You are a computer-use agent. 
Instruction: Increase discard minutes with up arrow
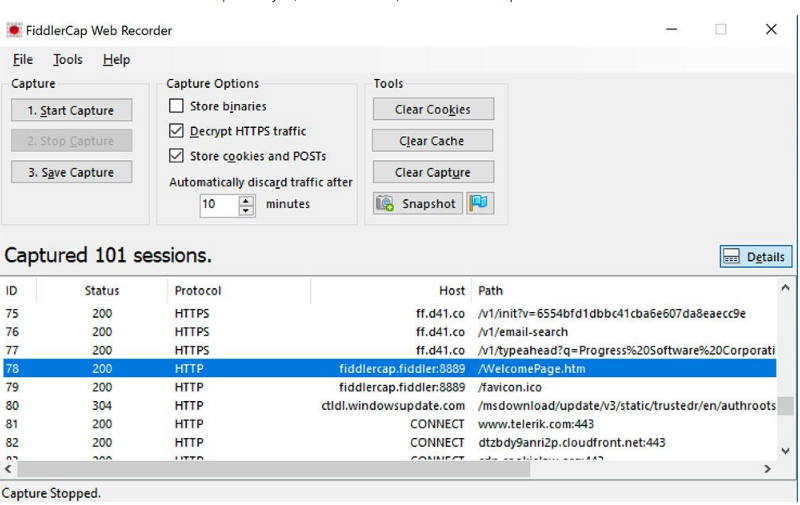[x=246, y=200]
